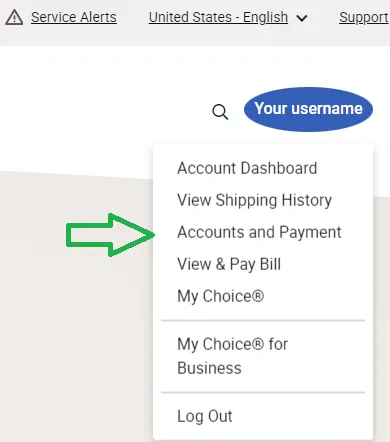Image resolution: width=390 pixels, height=442 pixels.
Task: Open the search magnifying glass icon
Action: click(x=220, y=112)
